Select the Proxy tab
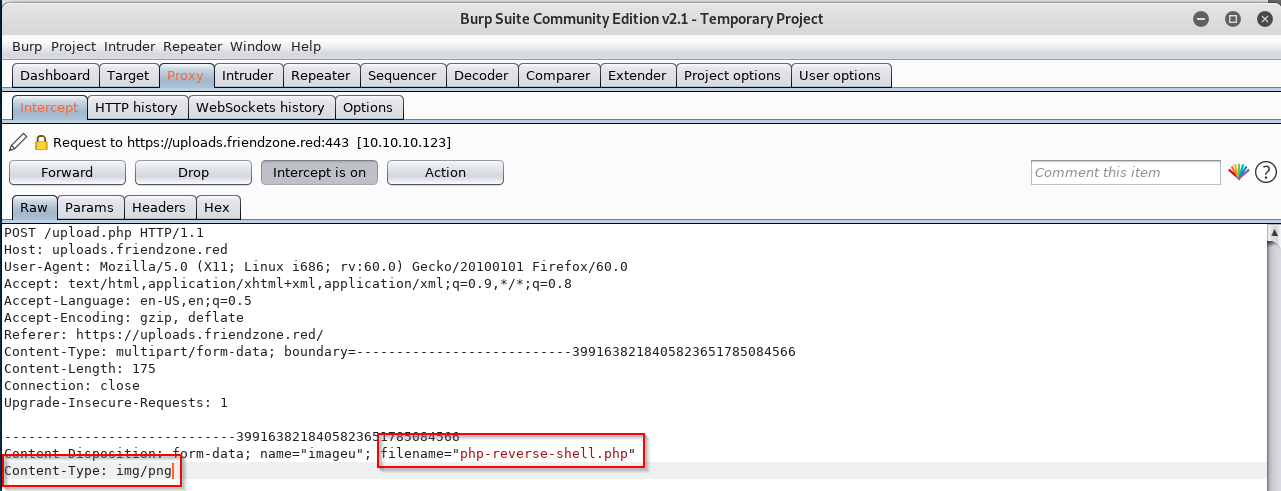Viewport: 1281px width, 491px height. point(185,75)
